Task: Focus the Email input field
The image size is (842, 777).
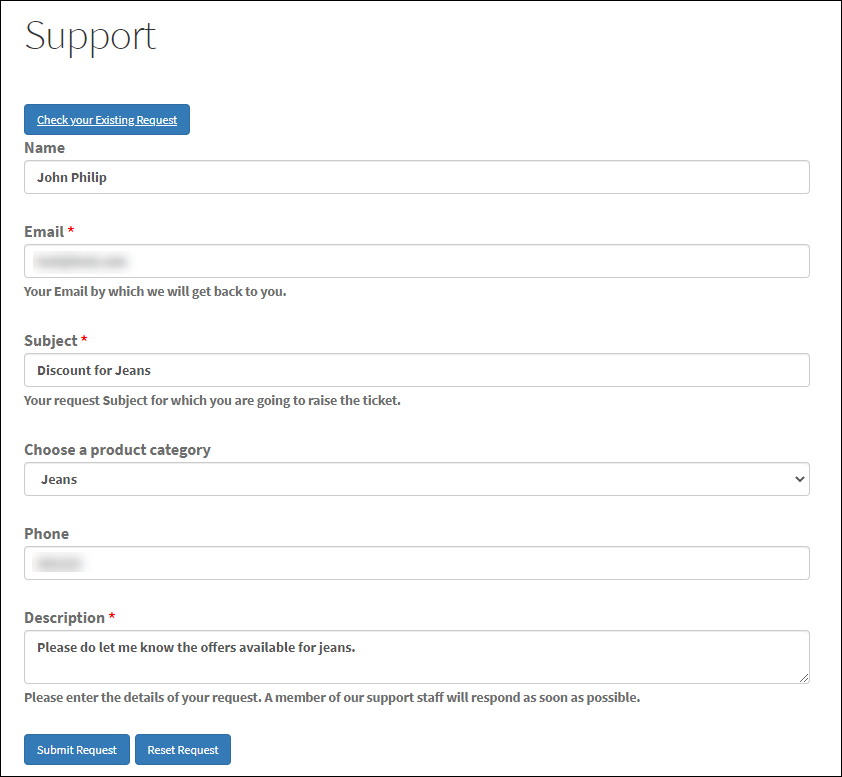Action: [x=417, y=261]
